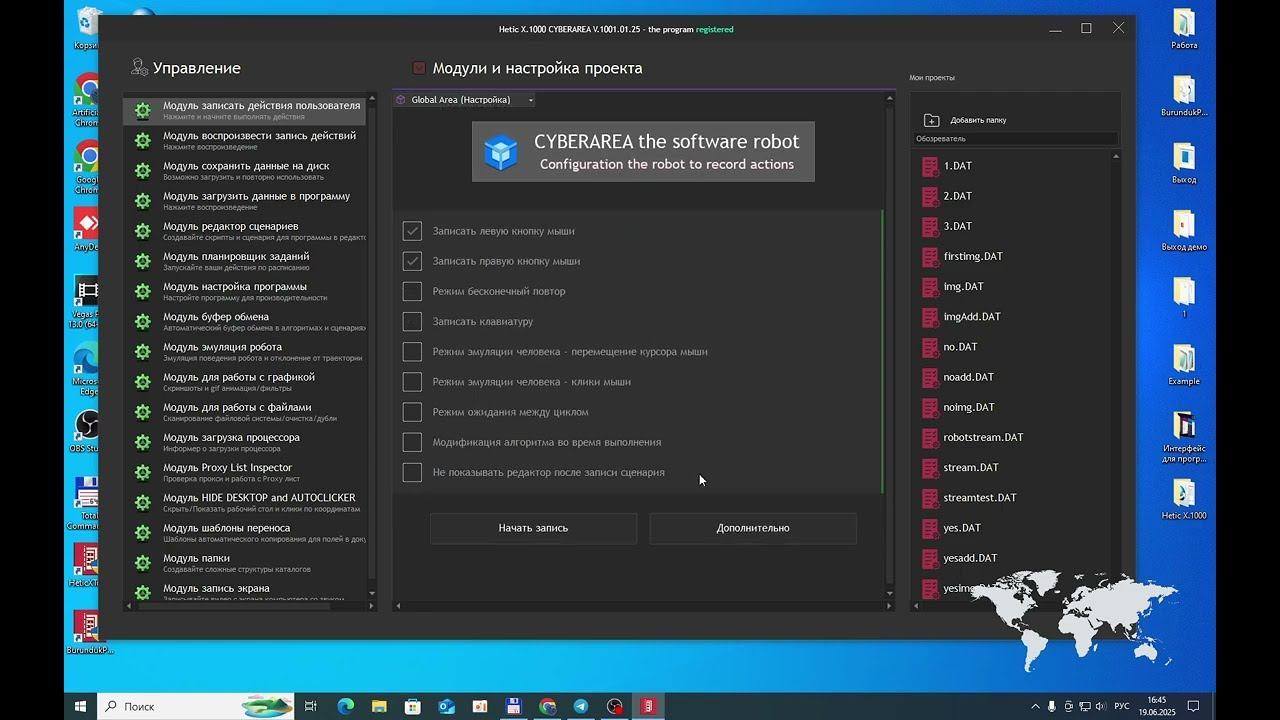Open Модуль настройка программы
Viewport: 1280px width, 720px height.
(x=246, y=291)
